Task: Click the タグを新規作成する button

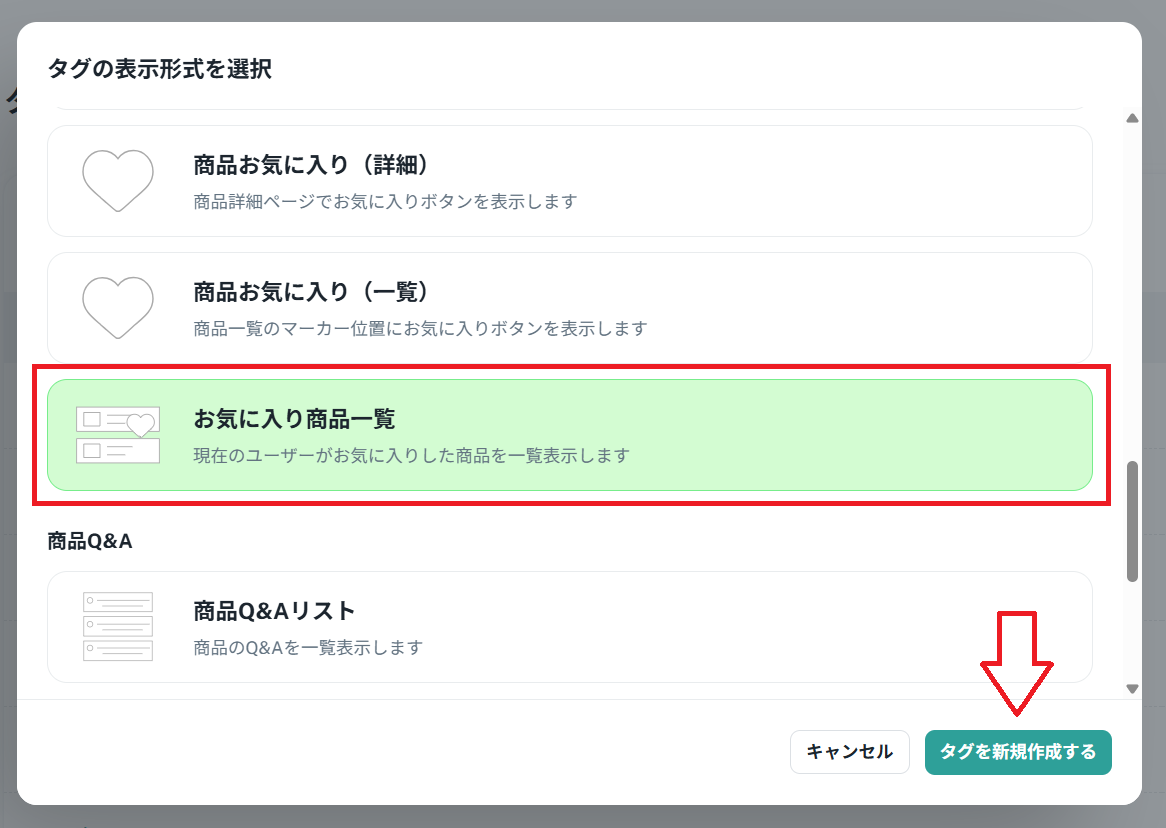Action: click(1018, 752)
